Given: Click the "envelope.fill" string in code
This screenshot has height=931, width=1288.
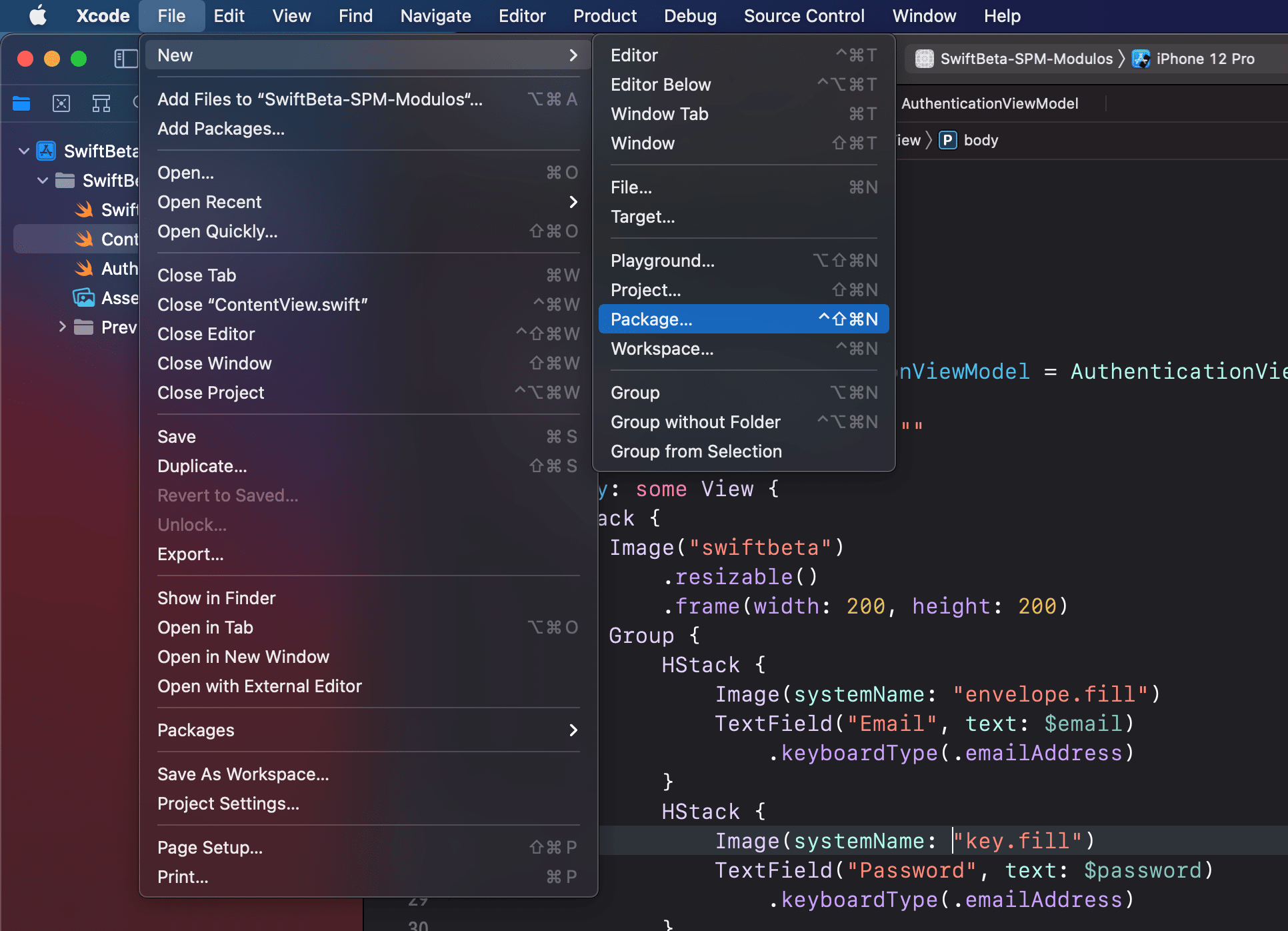Looking at the screenshot, I should (x=1050, y=694).
